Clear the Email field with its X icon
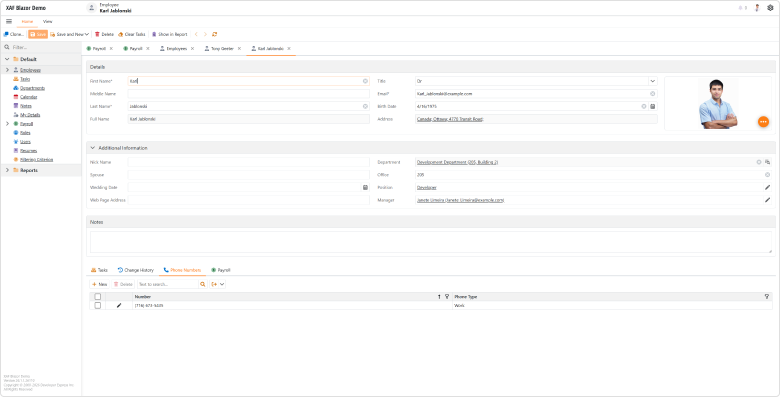 (x=653, y=94)
